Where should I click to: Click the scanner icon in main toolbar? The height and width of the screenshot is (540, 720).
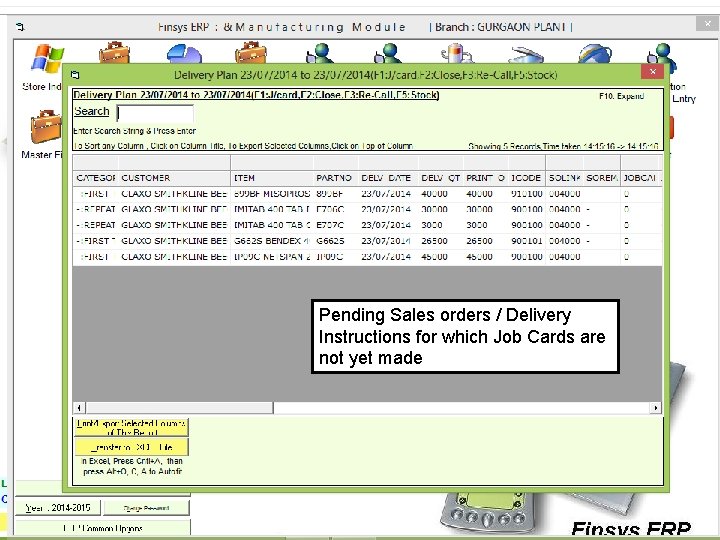click(526, 54)
